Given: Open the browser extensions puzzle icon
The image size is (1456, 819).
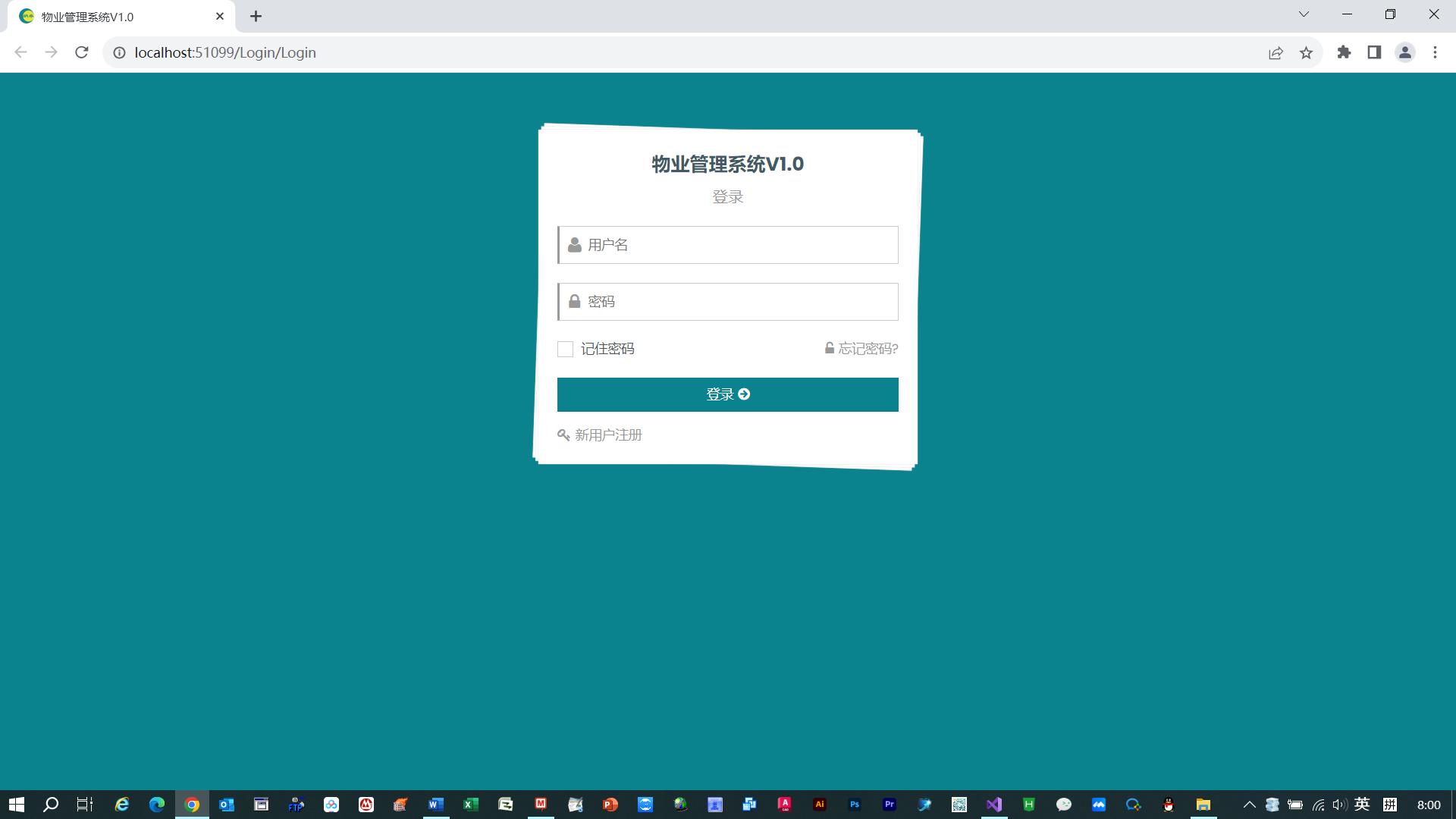Looking at the screenshot, I should 1344,52.
